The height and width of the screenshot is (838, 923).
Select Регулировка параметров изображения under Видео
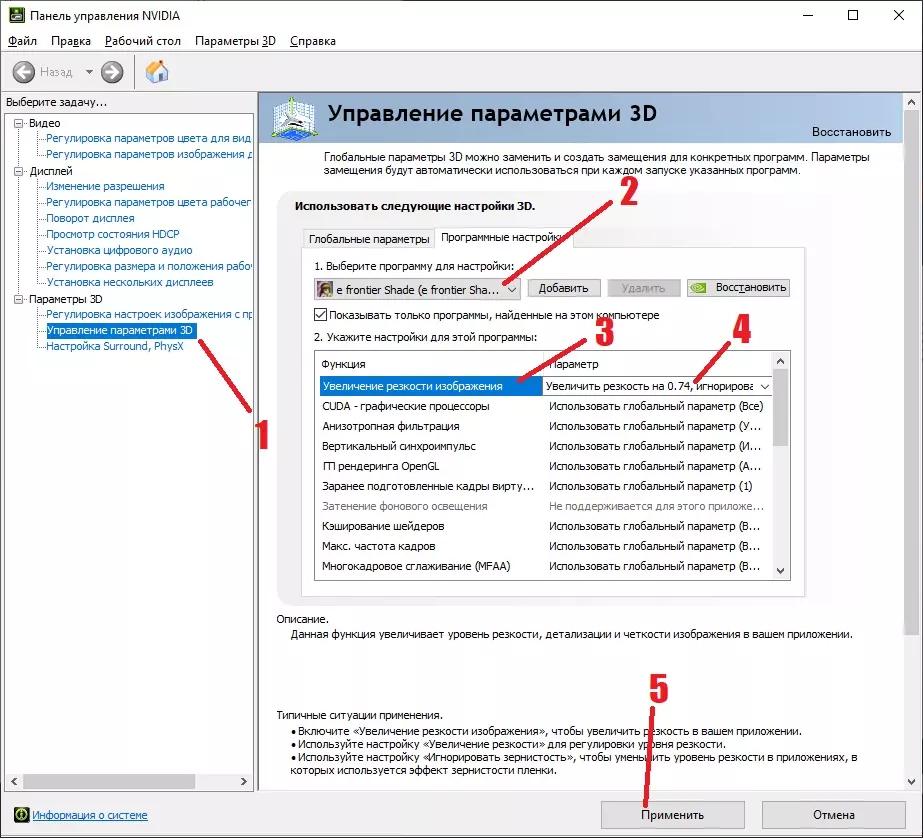click(x=149, y=154)
